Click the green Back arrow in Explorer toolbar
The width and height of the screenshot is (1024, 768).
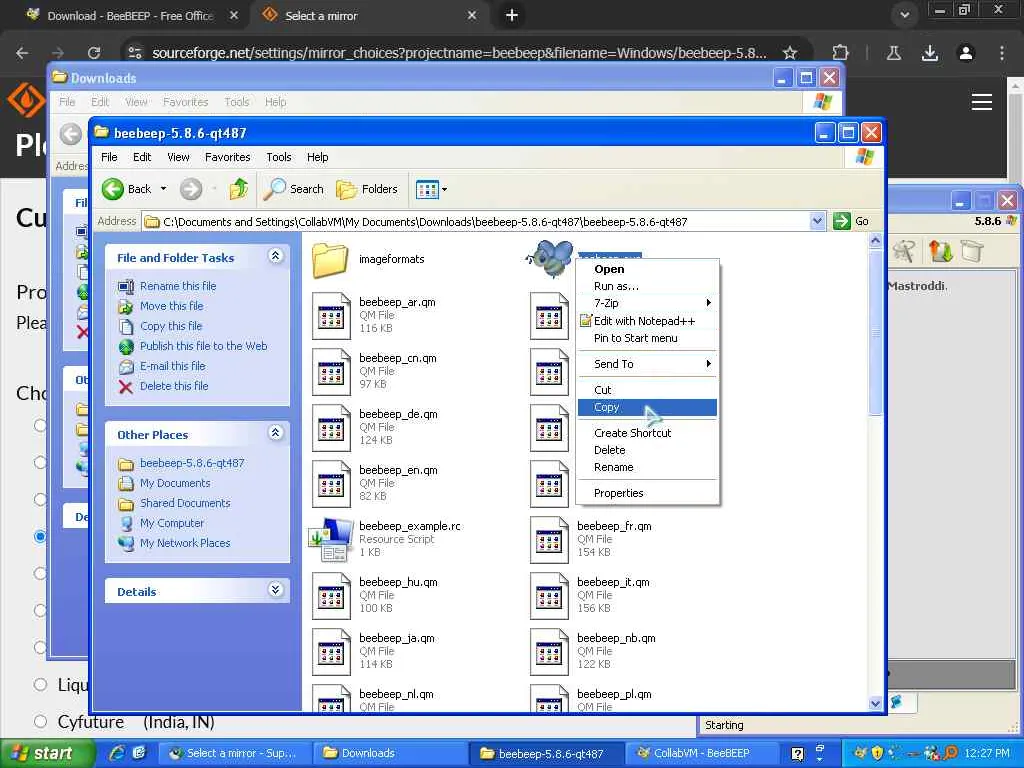pos(113,189)
